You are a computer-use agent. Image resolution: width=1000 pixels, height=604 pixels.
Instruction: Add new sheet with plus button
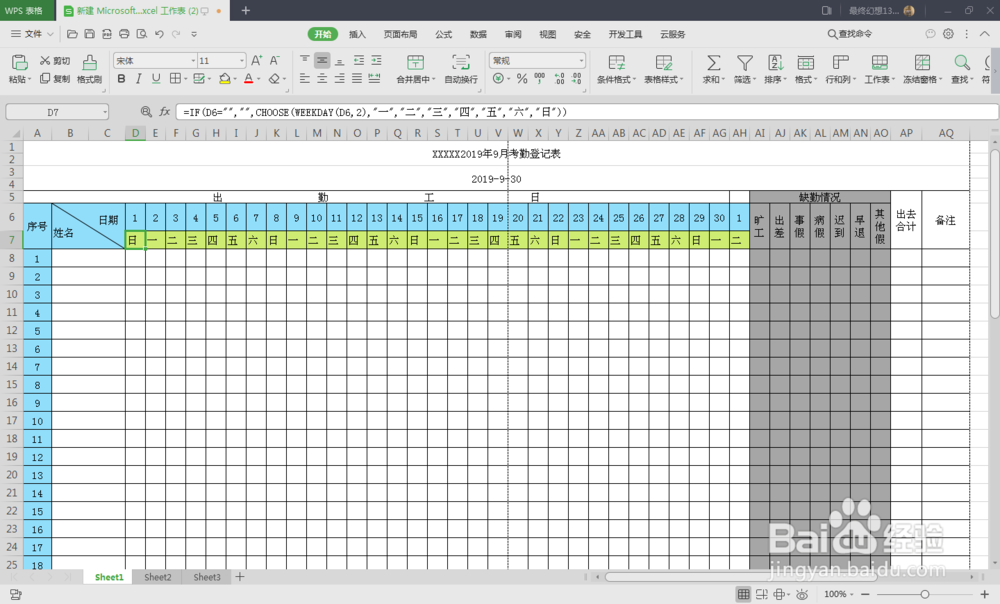pyautogui.click(x=240, y=577)
